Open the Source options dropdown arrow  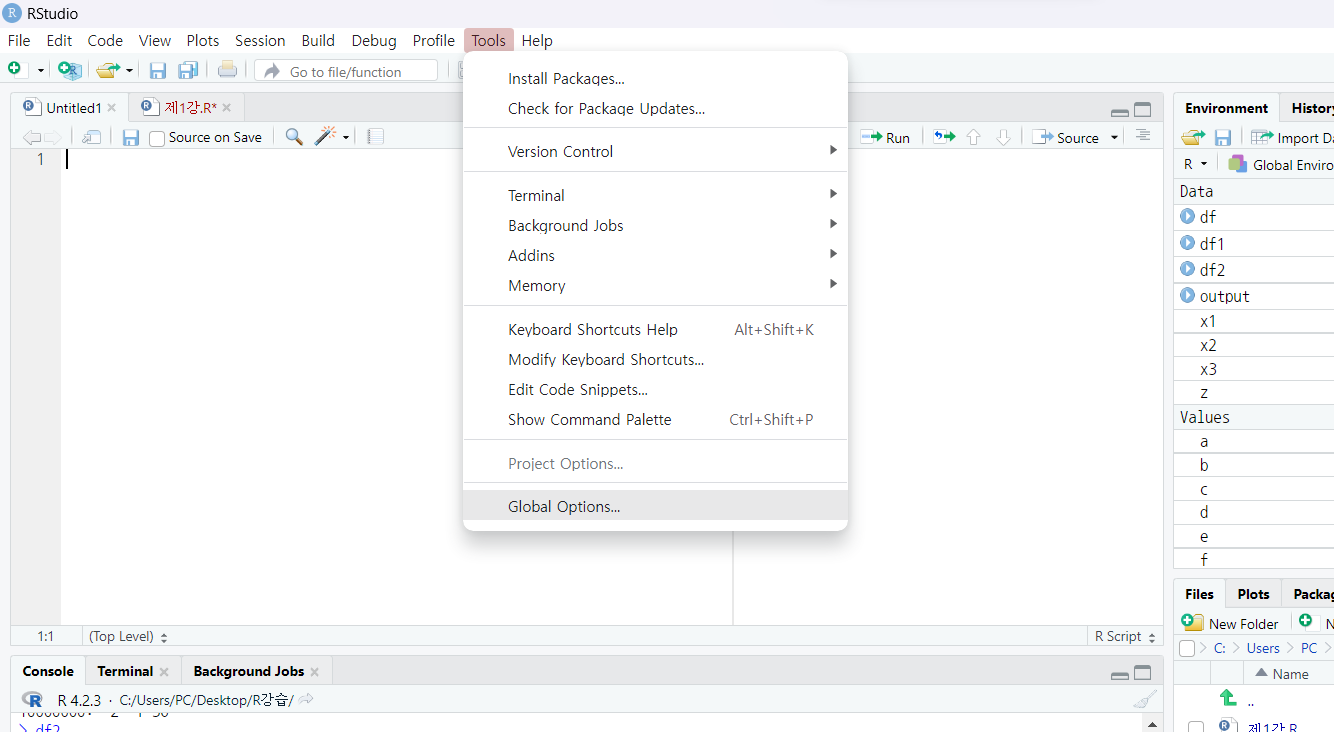[x=1114, y=138]
